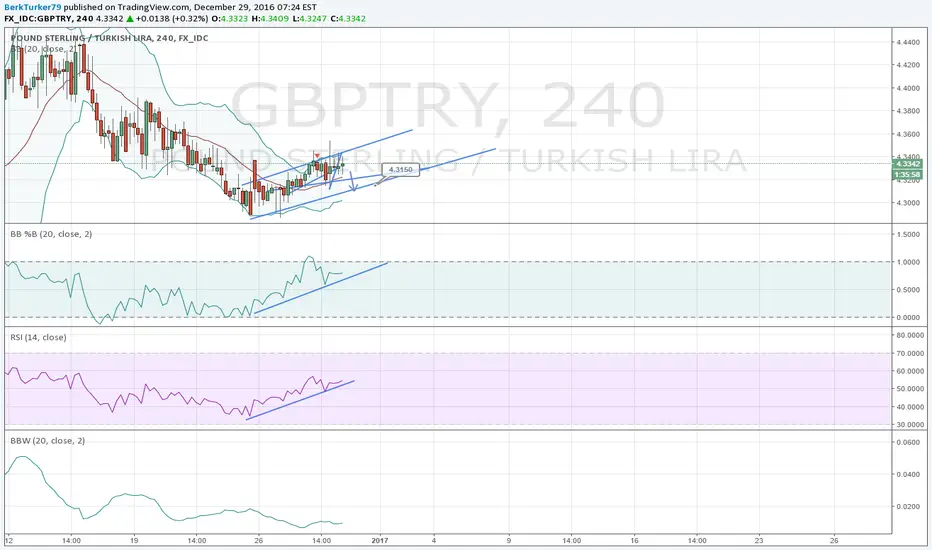Click the 1:35:58 candle countdown tag
The width and height of the screenshot is (932, 550).
[908, 175]
